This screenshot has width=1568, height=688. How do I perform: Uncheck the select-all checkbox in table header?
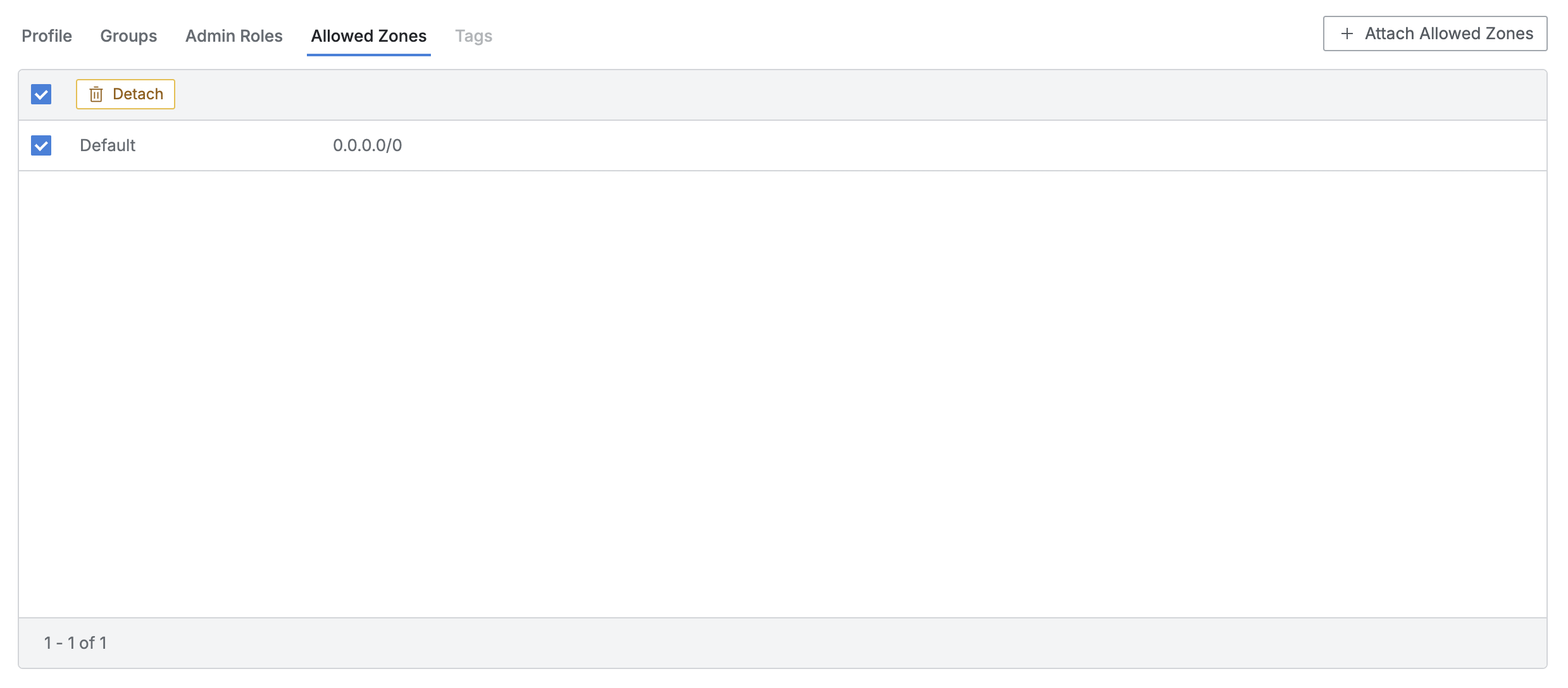pos(41,94)
